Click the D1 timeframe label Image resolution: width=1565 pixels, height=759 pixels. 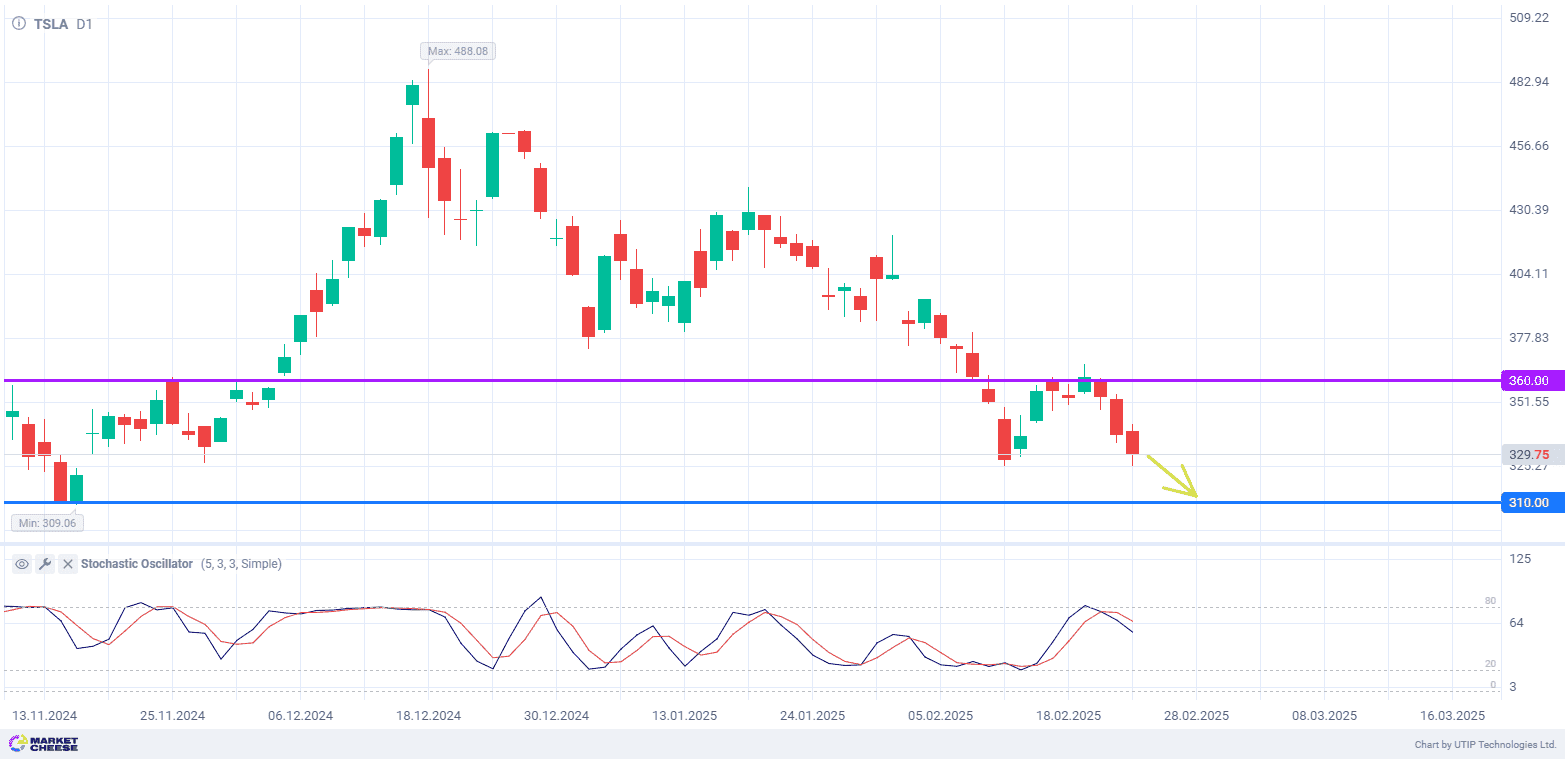(84, 24)
